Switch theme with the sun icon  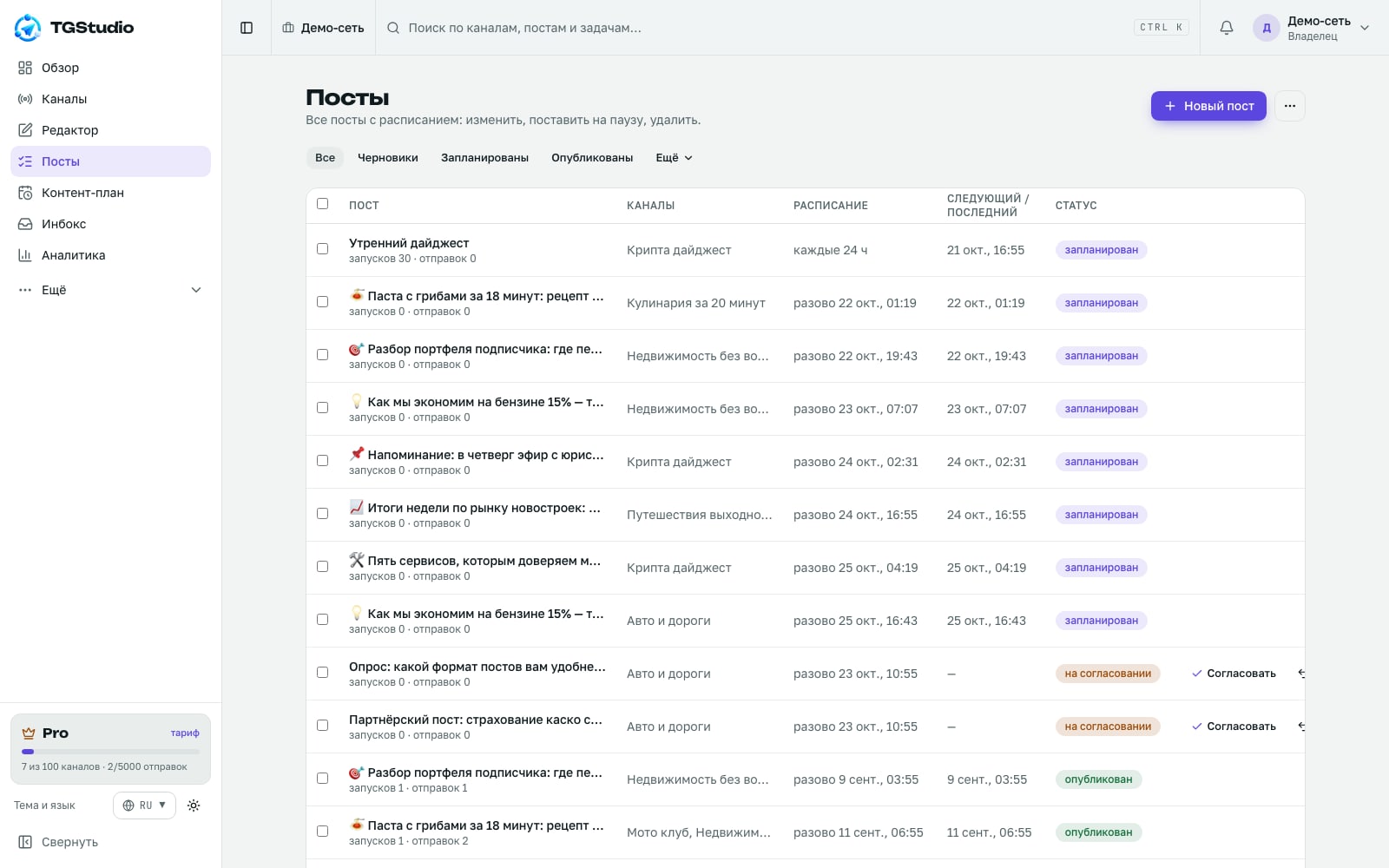(x=194, y=806)
